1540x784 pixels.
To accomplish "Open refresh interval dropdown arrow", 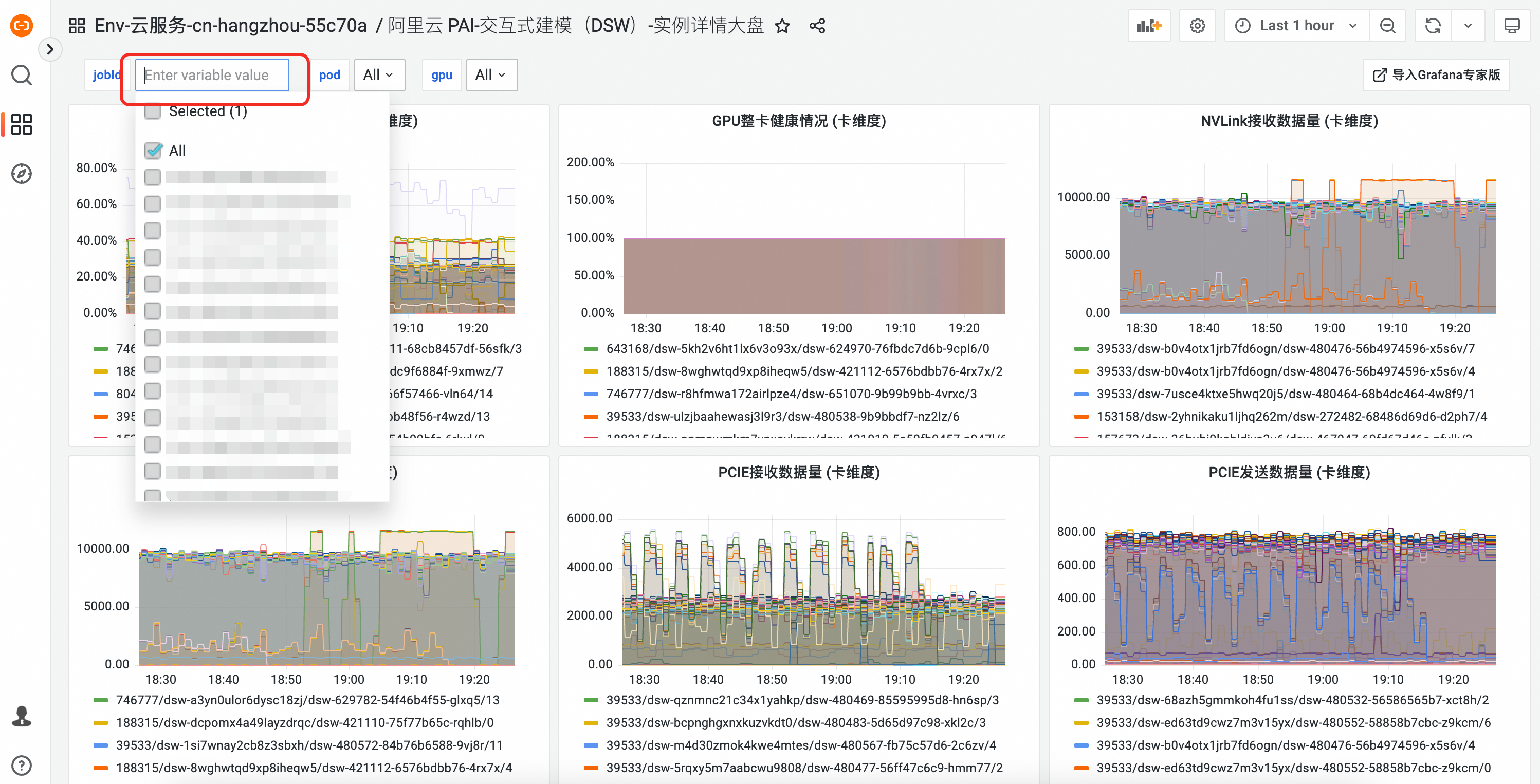I will 1467,26.
